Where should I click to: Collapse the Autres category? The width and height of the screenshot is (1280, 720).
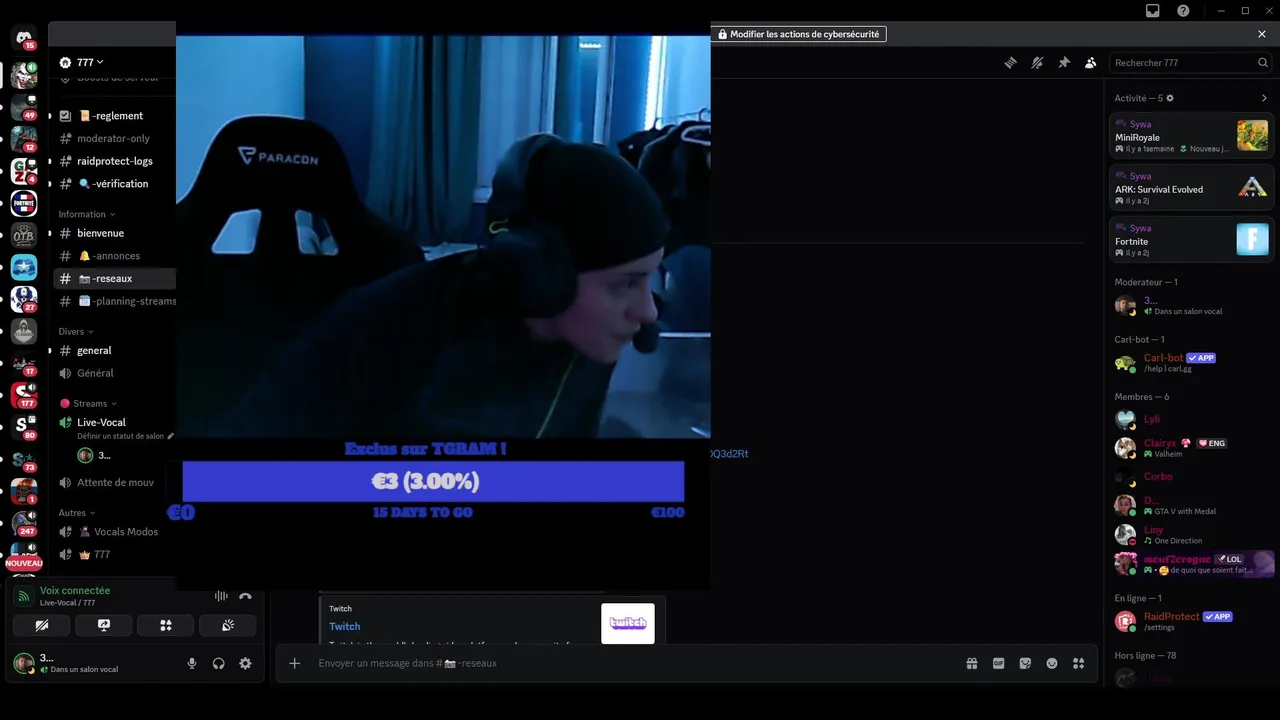[76, 512]
